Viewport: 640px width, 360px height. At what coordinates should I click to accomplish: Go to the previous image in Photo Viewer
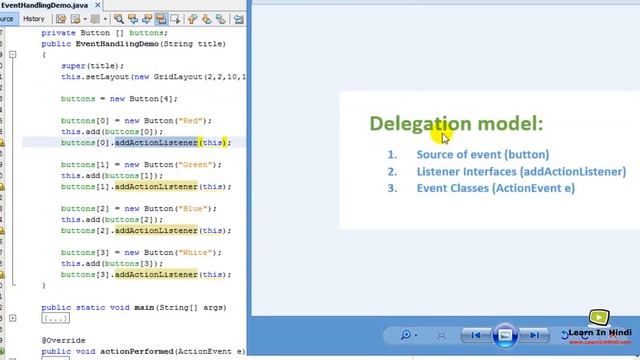point(476,336)
